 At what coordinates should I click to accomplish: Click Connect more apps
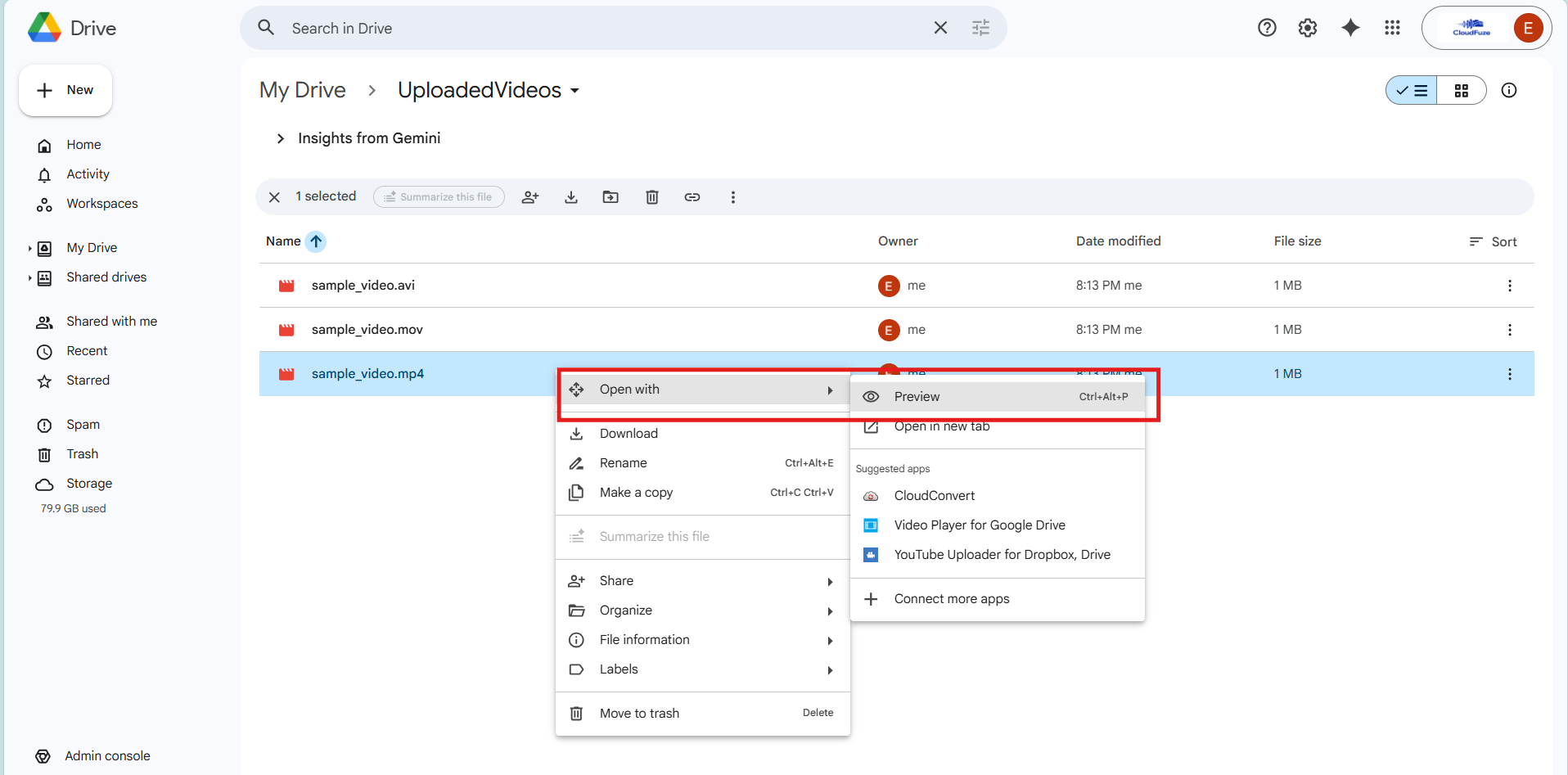tap(951, 598)
